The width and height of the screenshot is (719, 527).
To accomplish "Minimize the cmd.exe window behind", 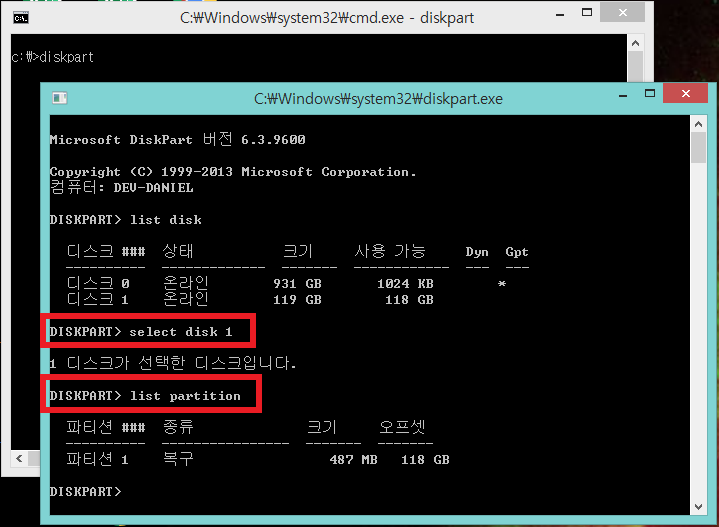I will coord(560,14).
